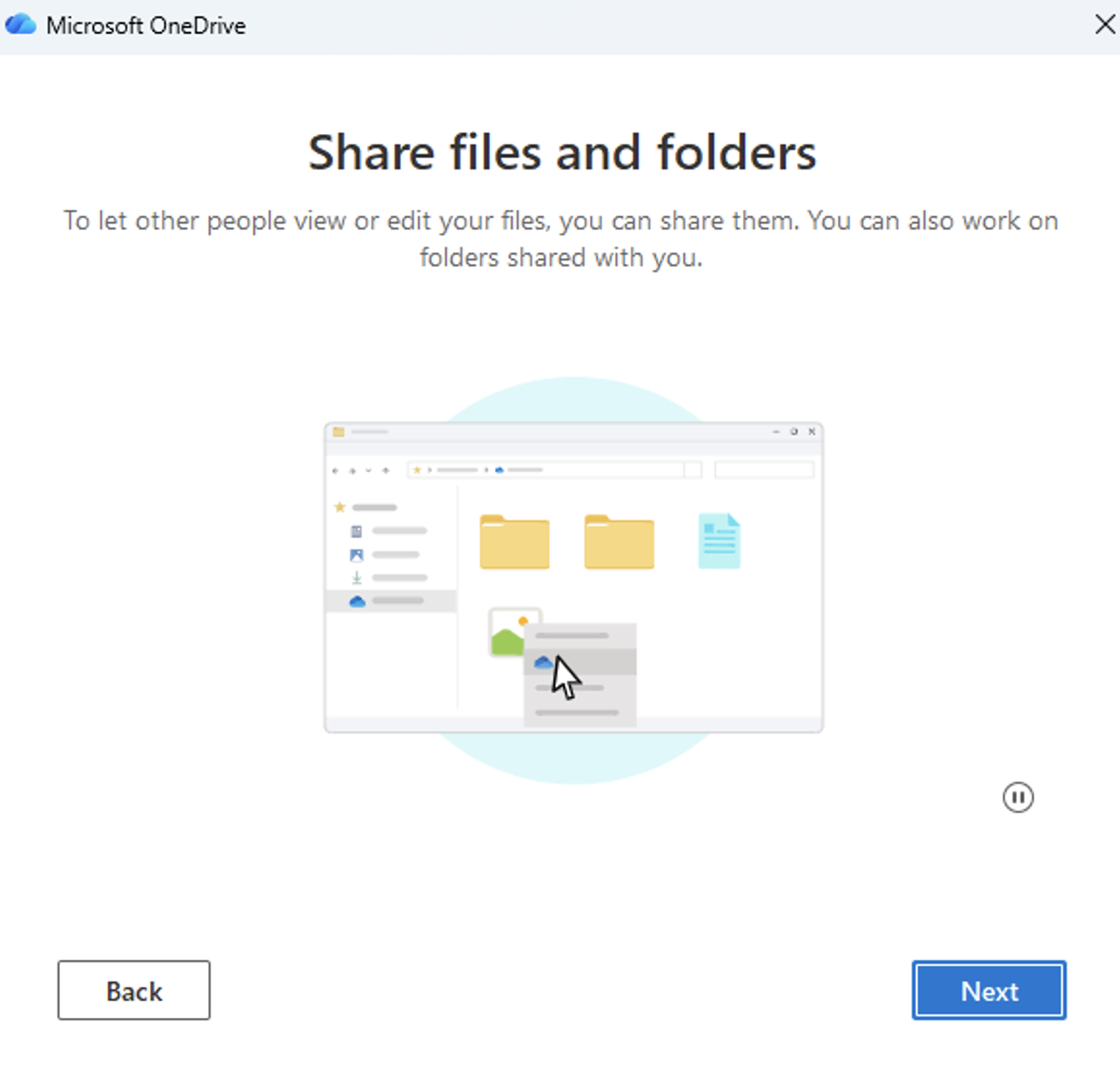Click the search box in illustrated explorer

[x=763, y=470]
